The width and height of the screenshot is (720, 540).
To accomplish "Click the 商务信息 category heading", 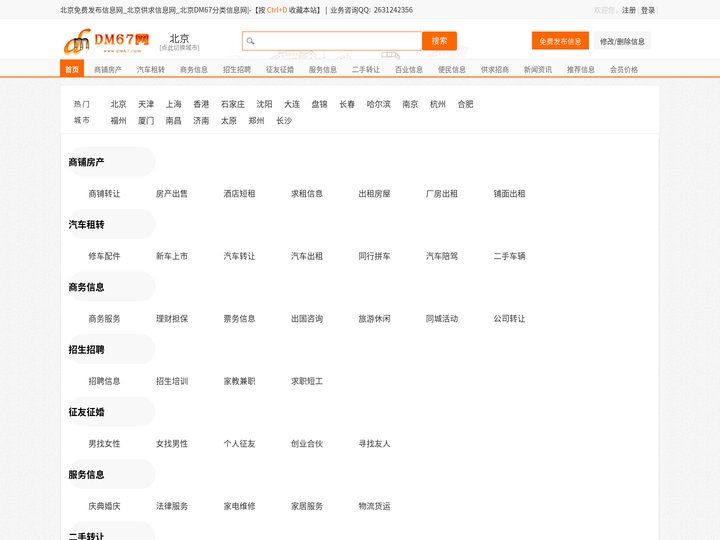I will (x=86, y=287).
